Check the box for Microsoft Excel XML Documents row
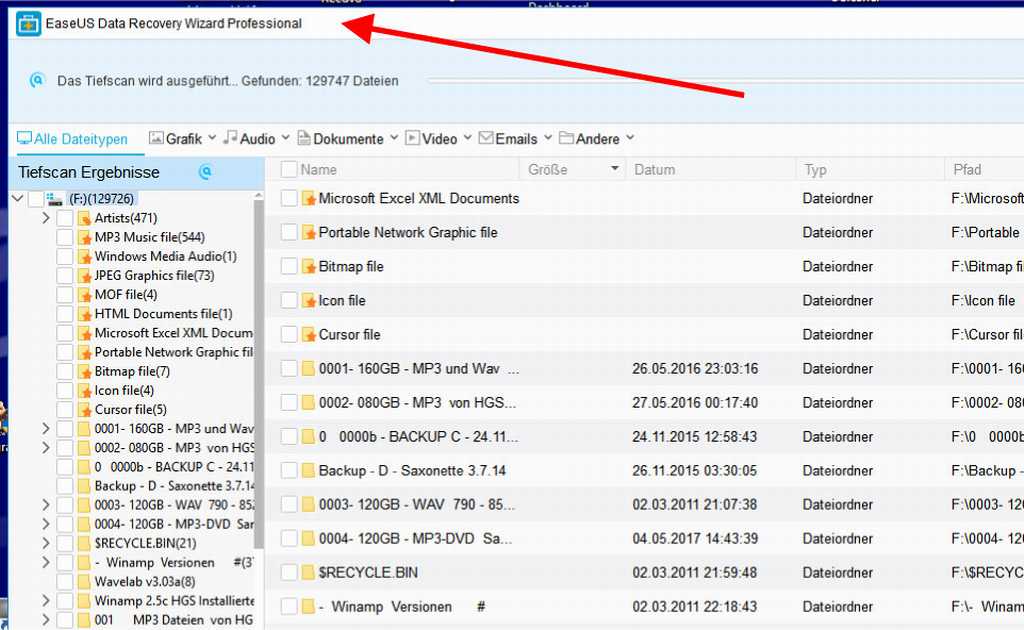 click(289, 199)
